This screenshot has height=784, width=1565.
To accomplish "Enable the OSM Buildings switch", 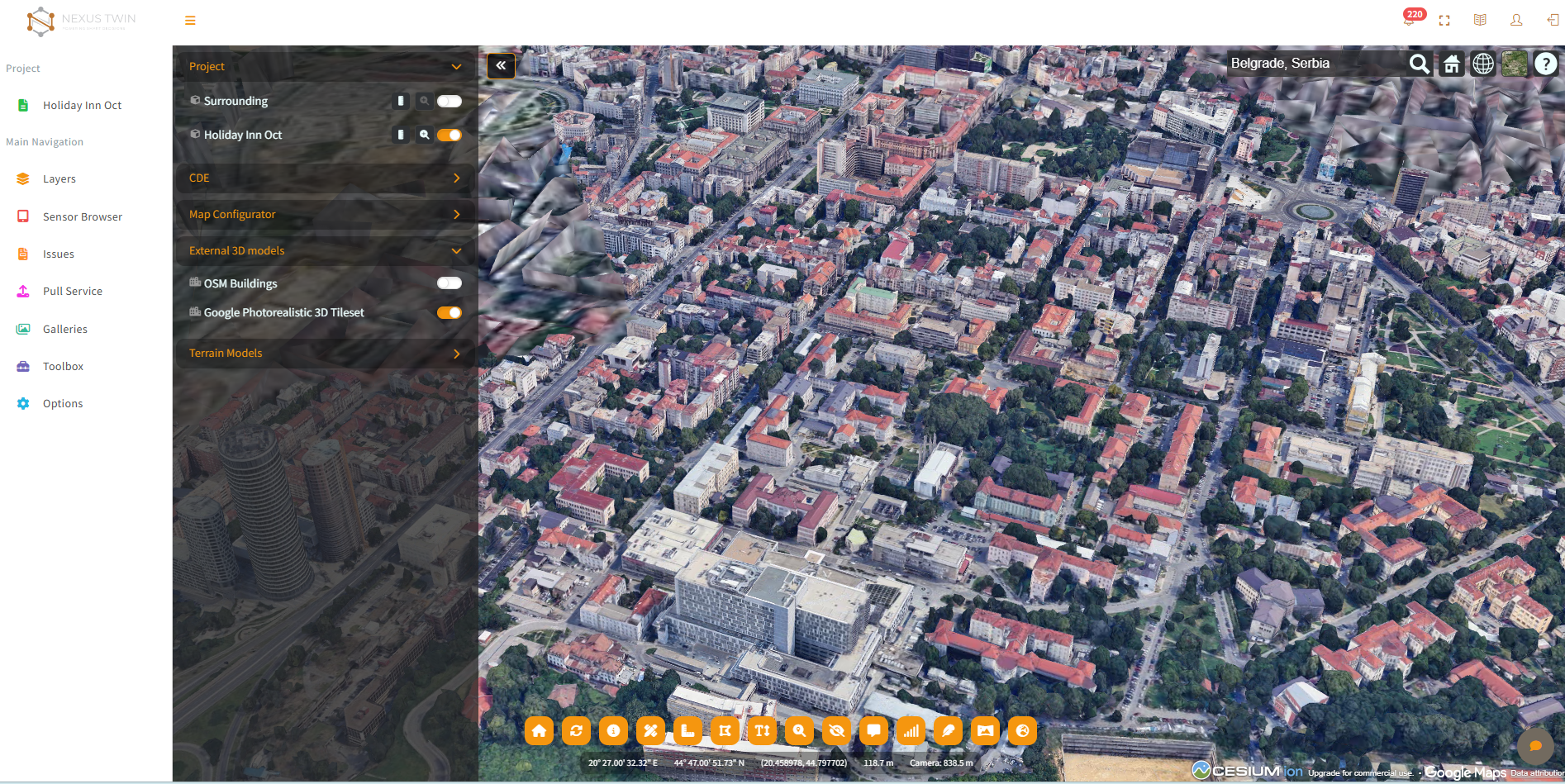I will 450,283.
